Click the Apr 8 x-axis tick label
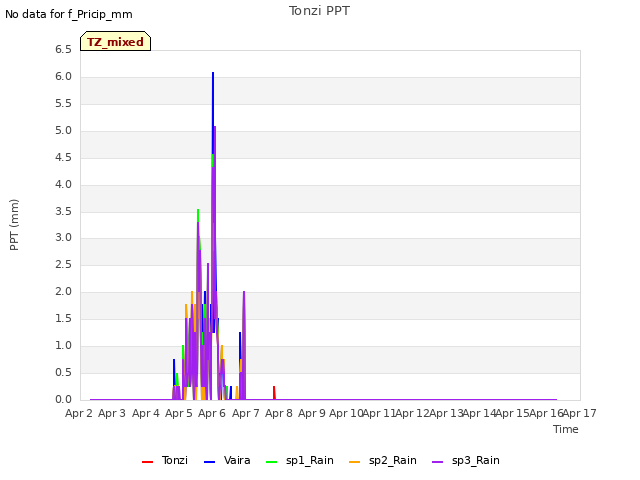 click(279, 413)
